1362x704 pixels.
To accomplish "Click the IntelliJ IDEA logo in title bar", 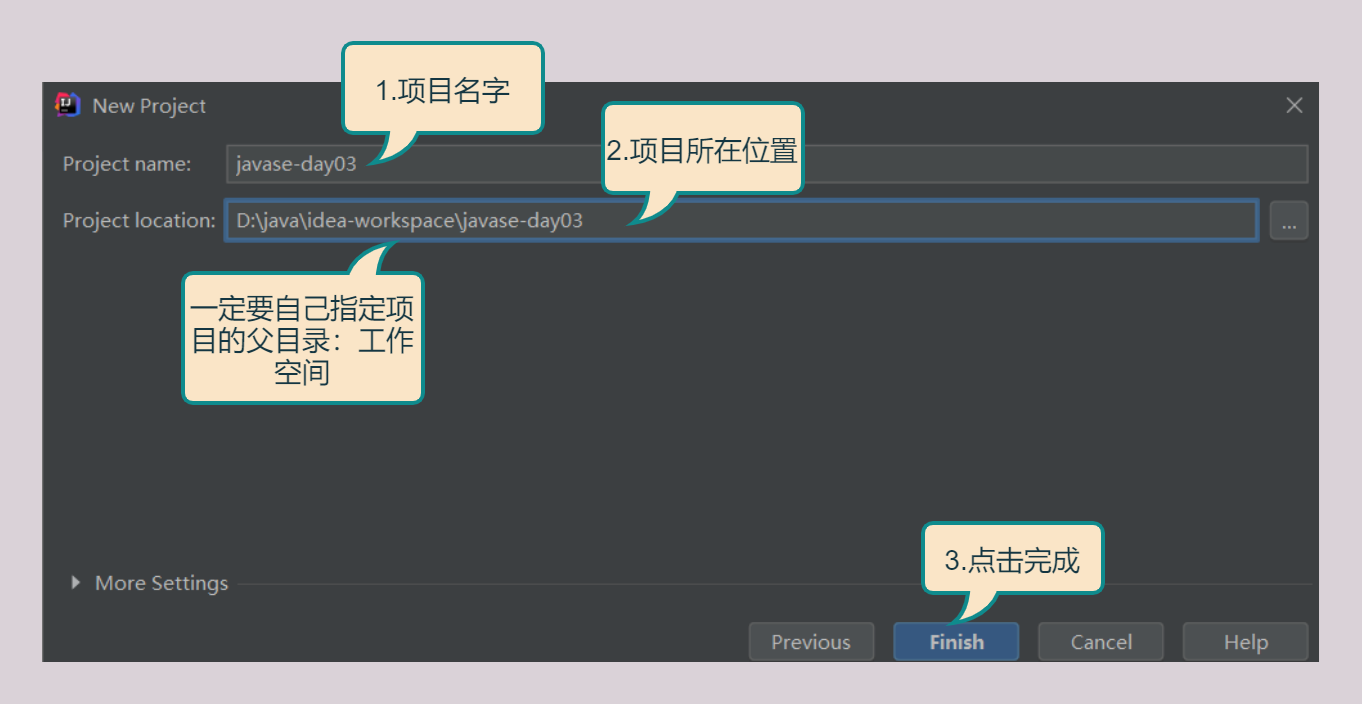I will (67, 105).
